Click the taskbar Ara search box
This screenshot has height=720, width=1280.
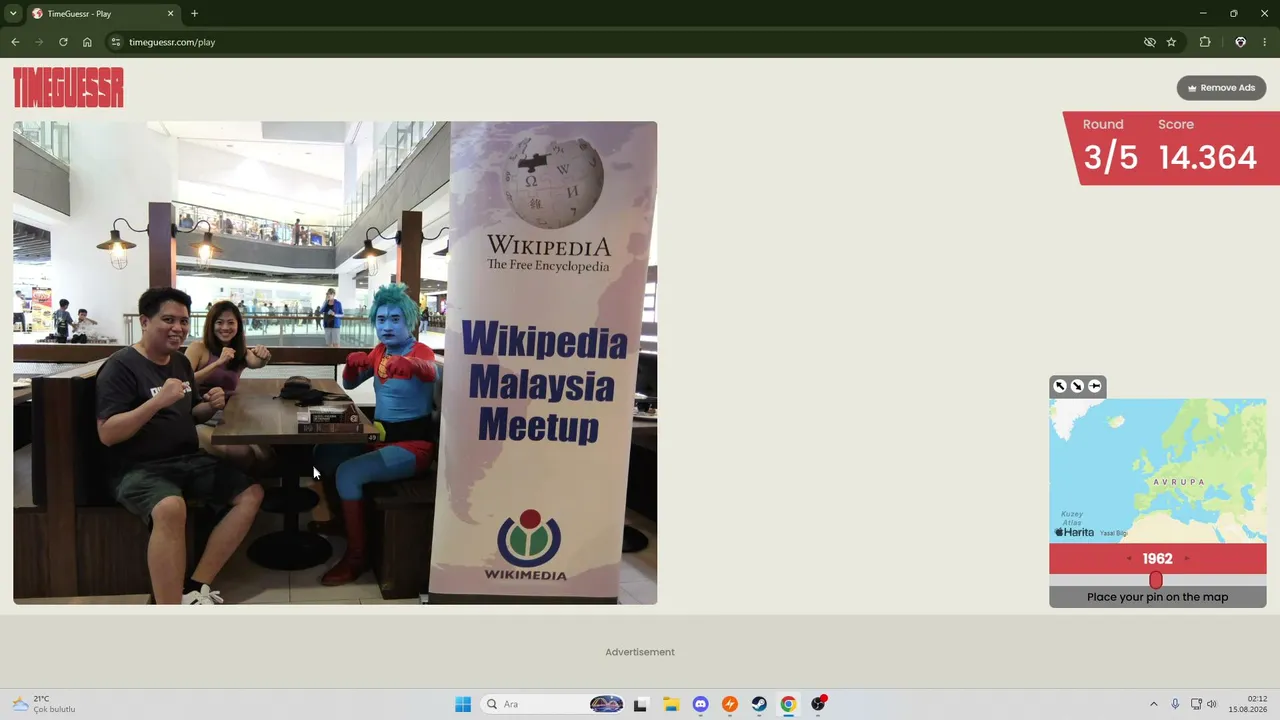coord(554,704)
